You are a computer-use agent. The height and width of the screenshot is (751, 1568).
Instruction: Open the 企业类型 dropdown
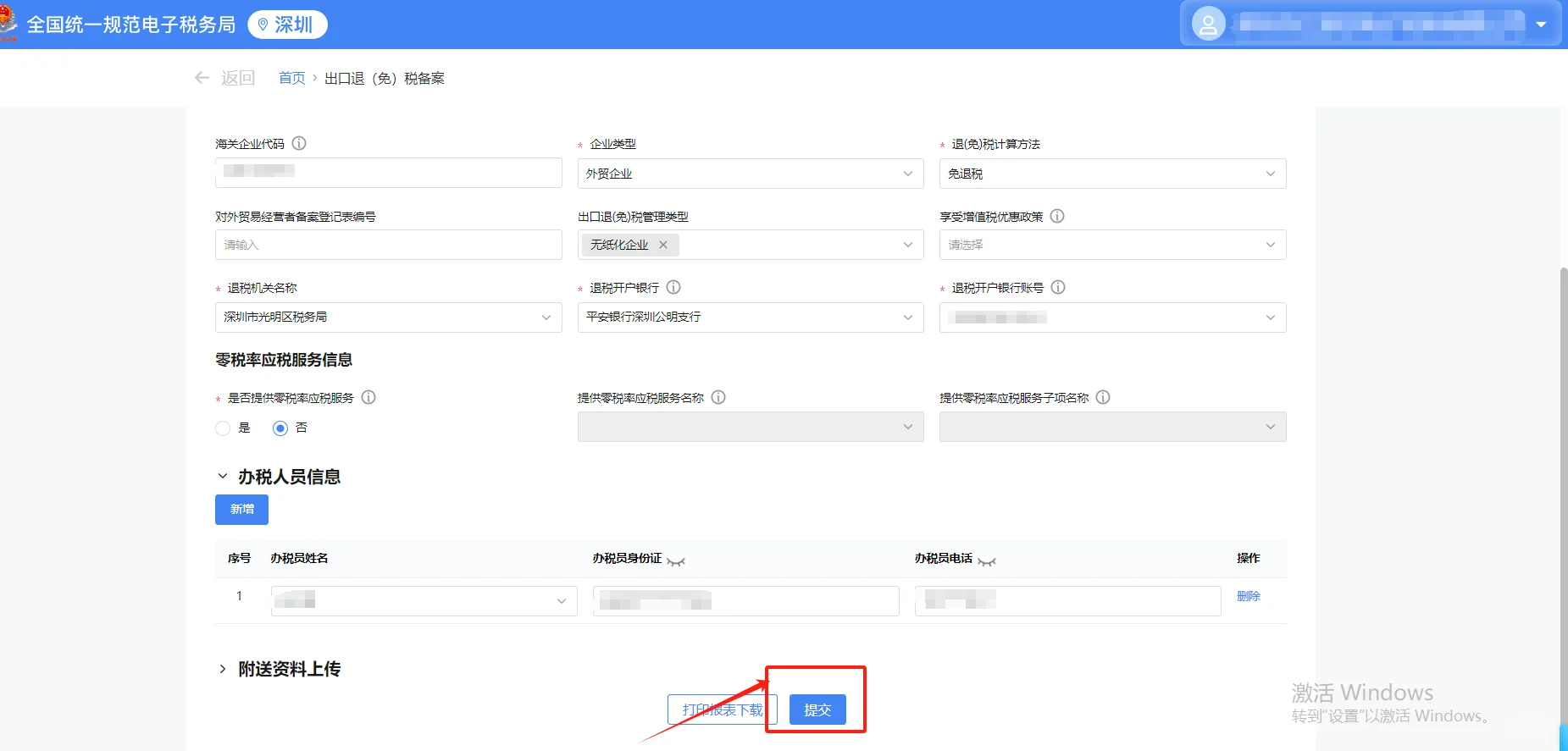click(x=751, y=174)
